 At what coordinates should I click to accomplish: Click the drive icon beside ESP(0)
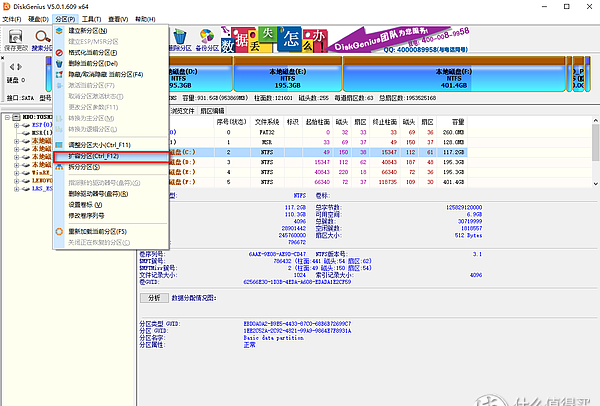click(26, 125)
